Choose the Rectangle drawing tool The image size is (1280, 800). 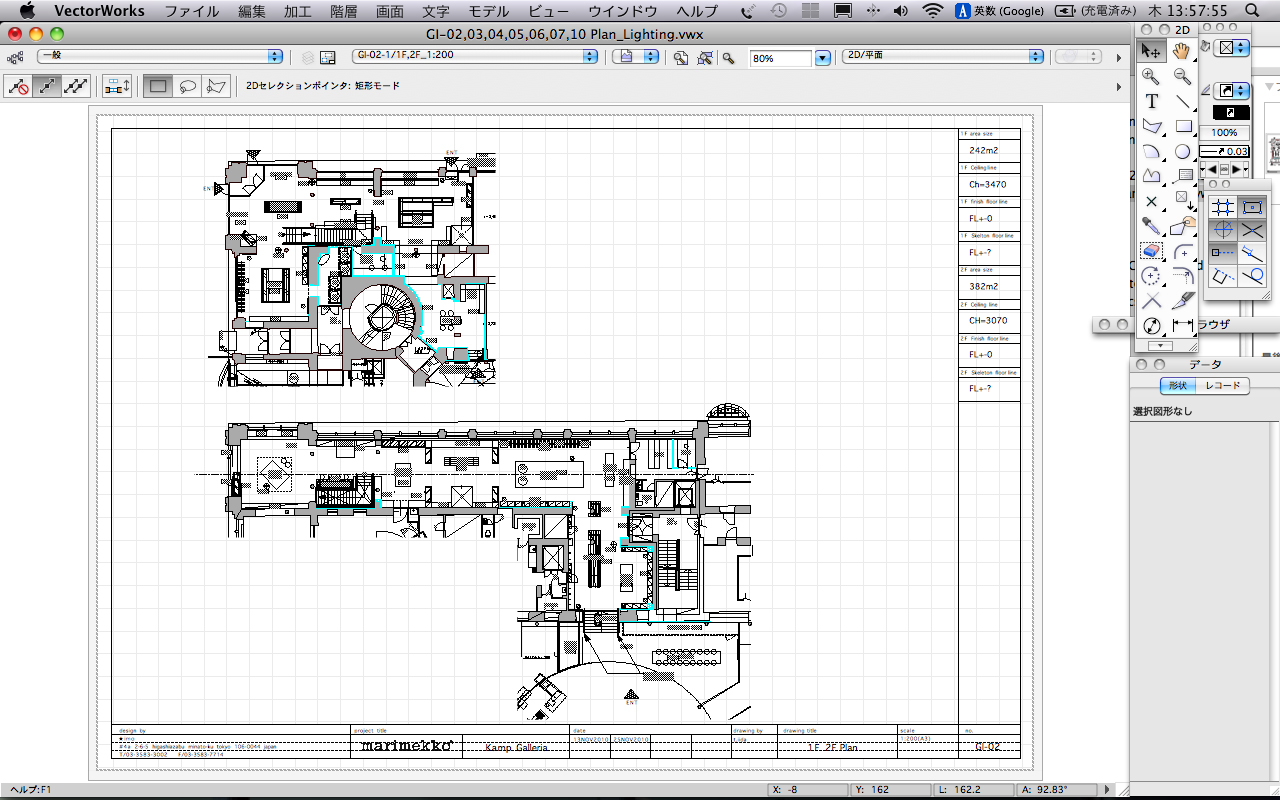click(x=1184, y=126)
